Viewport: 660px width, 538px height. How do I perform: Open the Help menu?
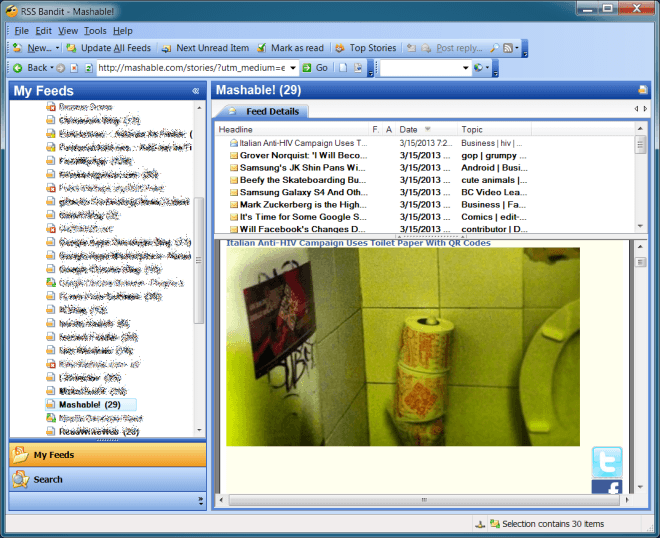tap(122, 31)
